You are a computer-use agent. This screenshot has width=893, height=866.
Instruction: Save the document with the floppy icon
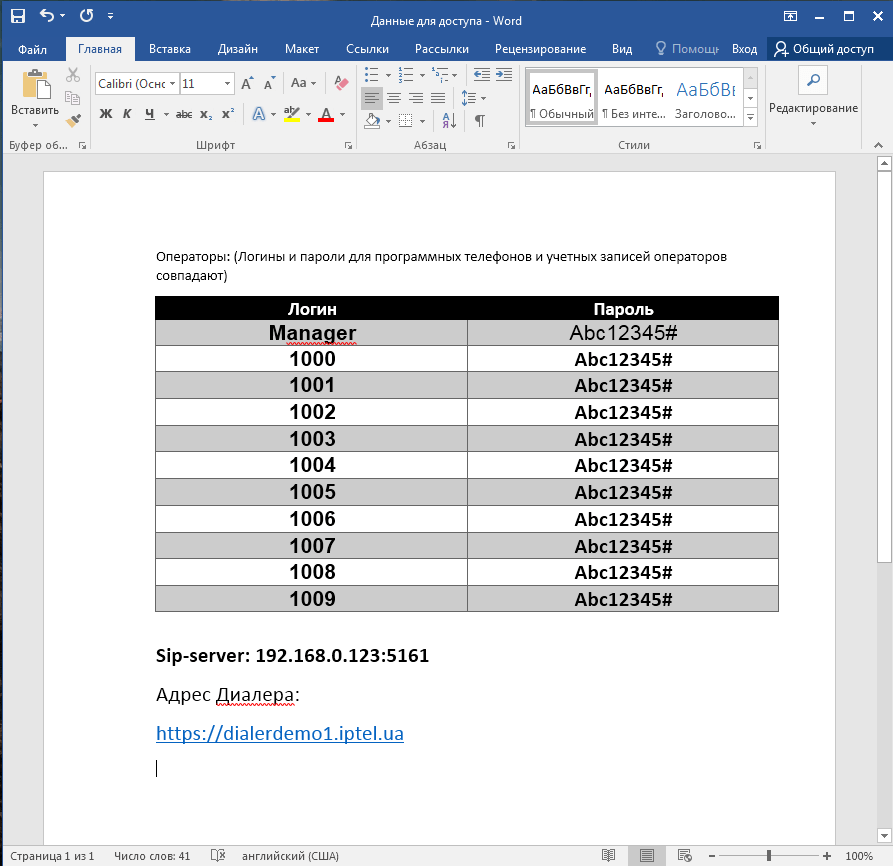[18, 16]
